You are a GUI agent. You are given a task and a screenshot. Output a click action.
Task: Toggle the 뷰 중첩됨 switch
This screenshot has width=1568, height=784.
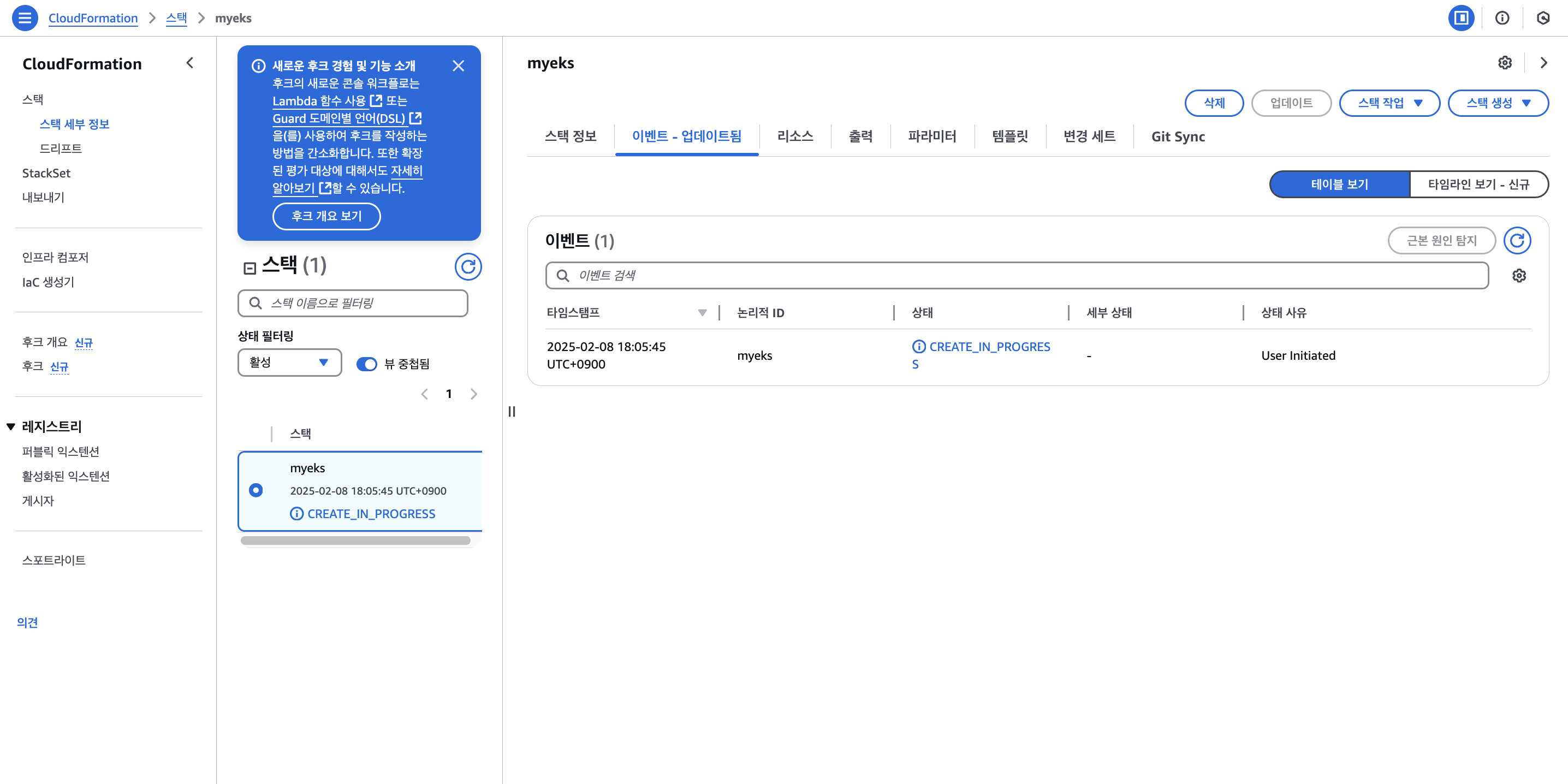[366, 364]
